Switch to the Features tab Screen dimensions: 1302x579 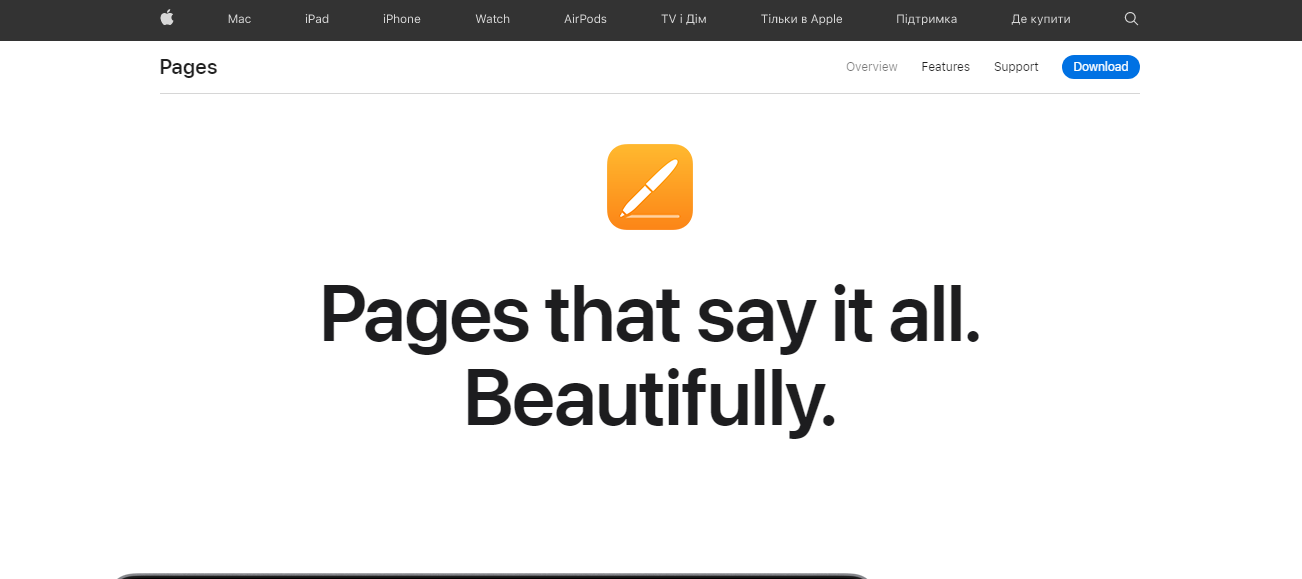946,67
